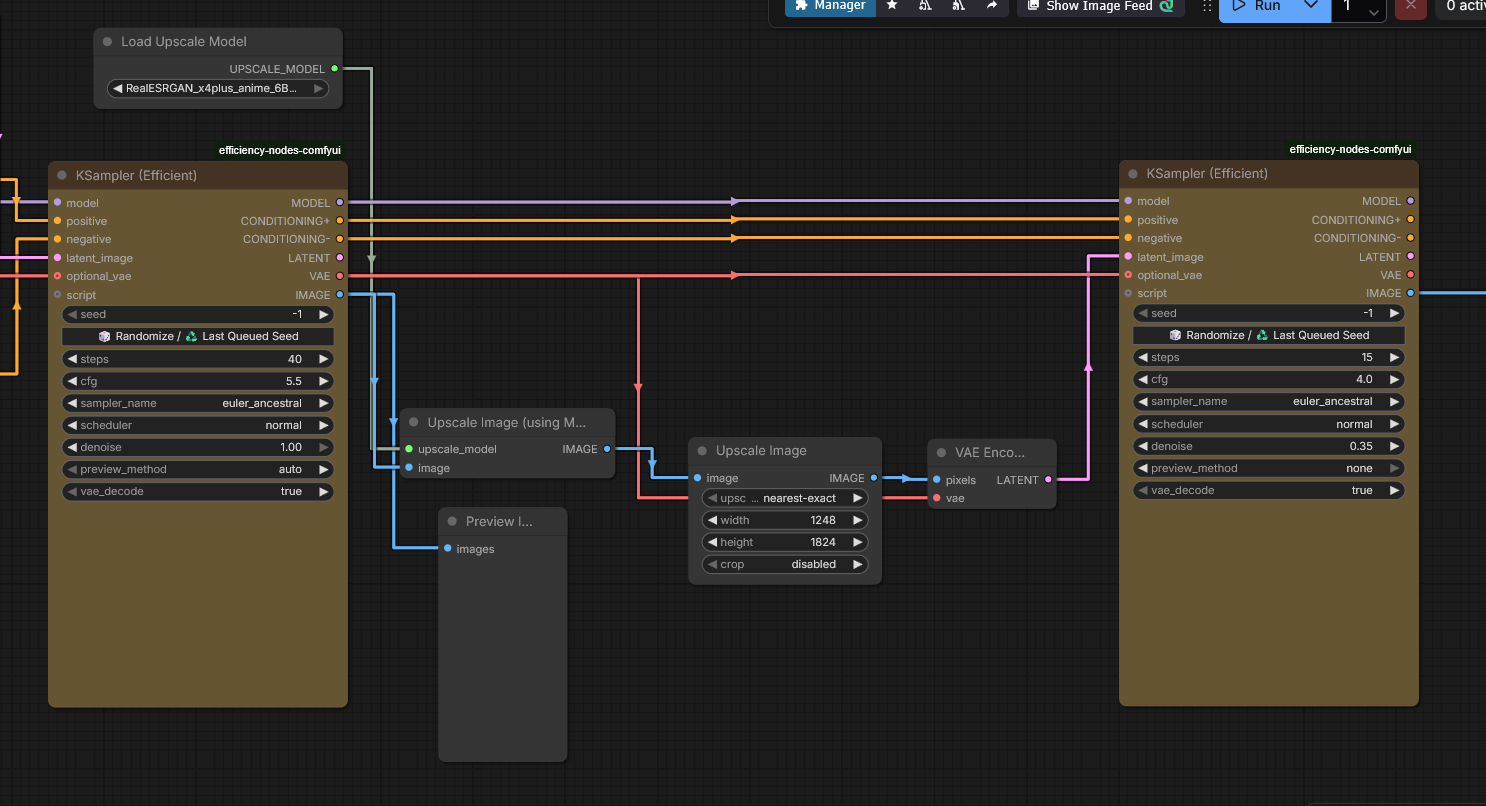Collapse the VAE Encode node via its dot

coord(941,453)
